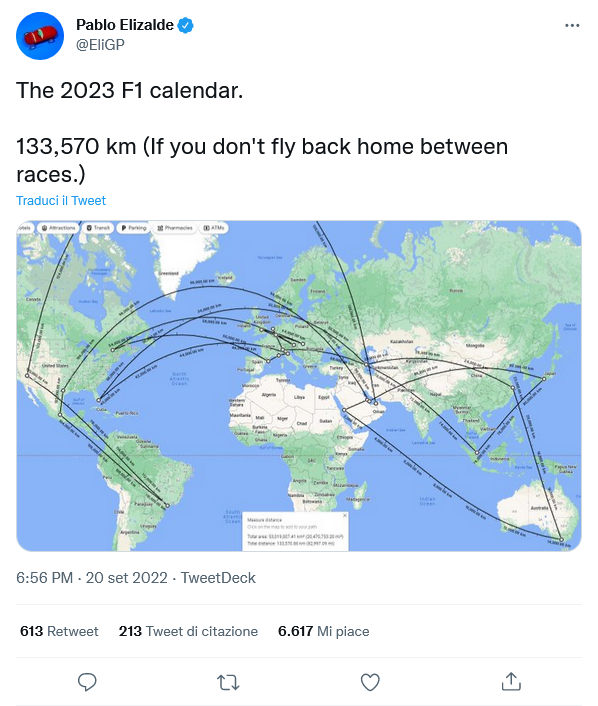Open the Pablo Elizalde display name

click(125, 25)
